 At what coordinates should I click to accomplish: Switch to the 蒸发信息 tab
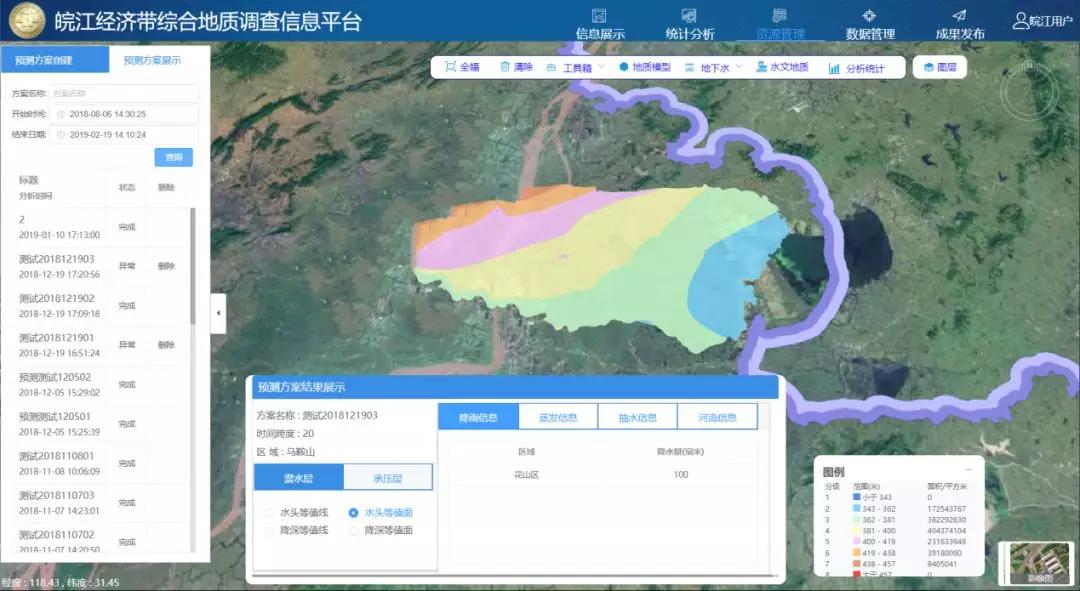560,417
